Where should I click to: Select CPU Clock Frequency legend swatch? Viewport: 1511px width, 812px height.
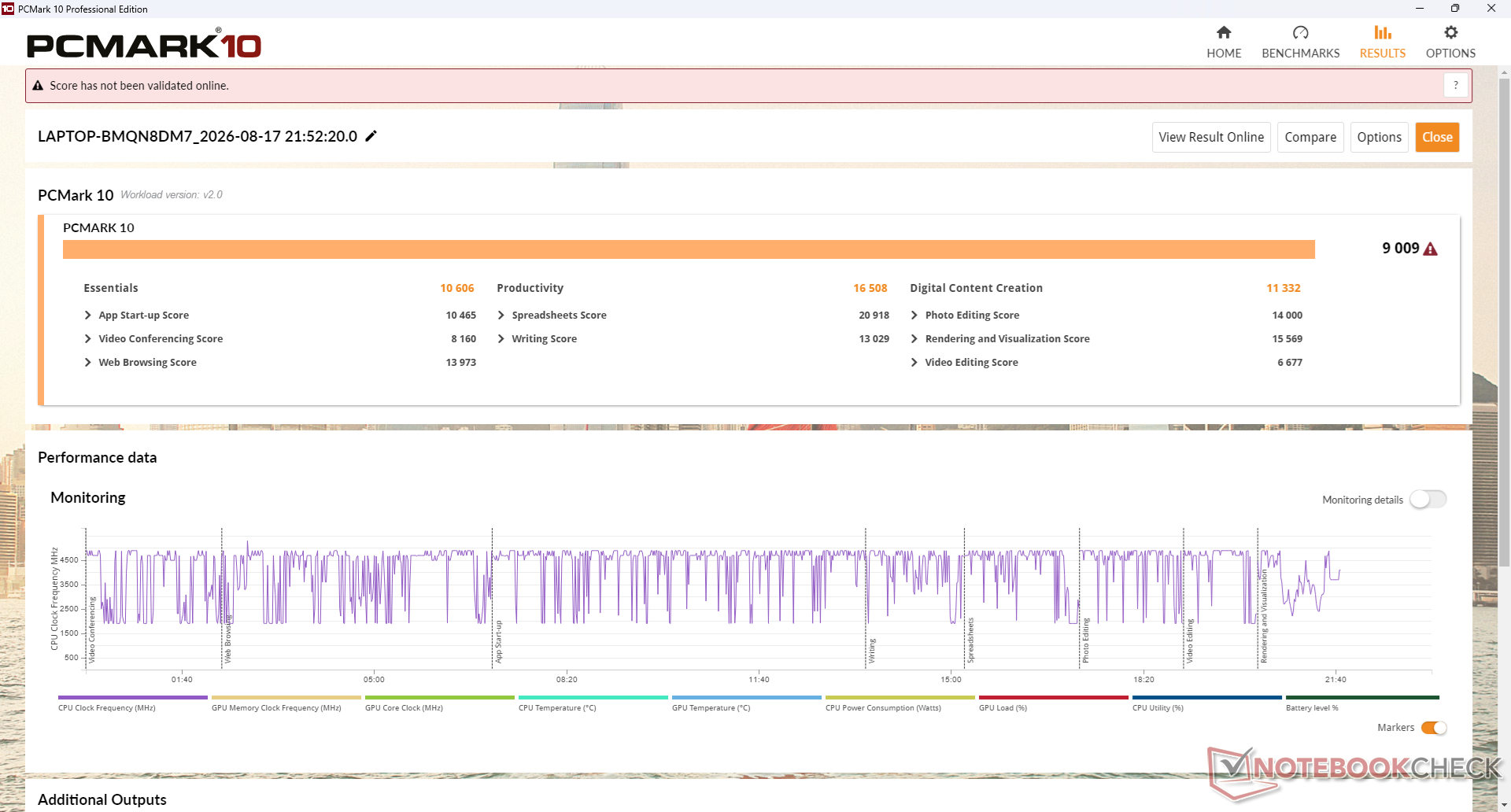[x=133, y=697]
